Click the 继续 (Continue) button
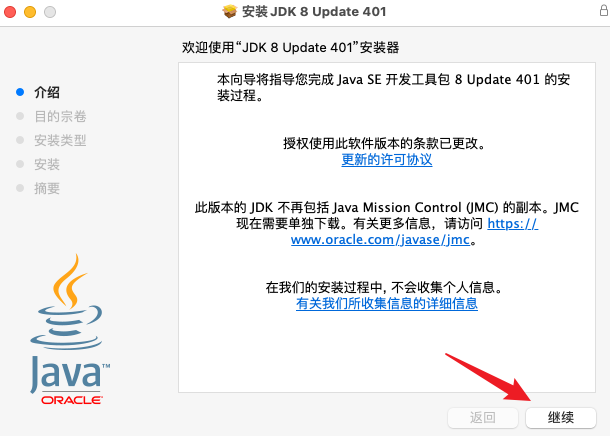Image resolution: width=610 pixels, height=436 pixels. [561, 417]
